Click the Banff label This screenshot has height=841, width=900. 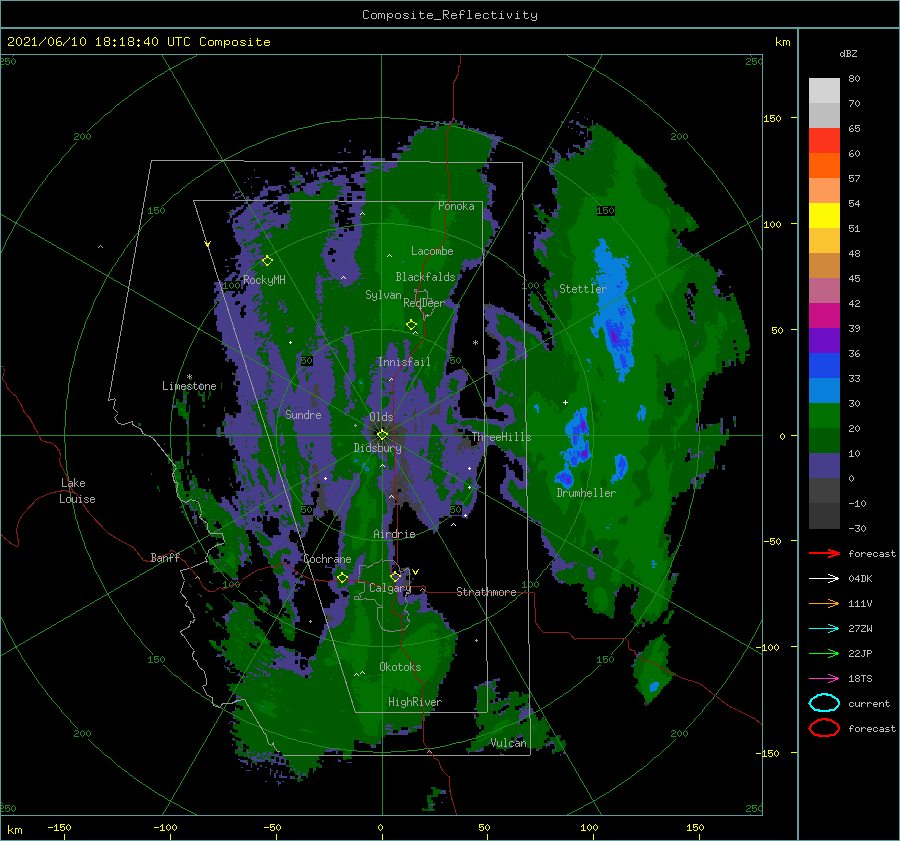click(x=165, y=557)
